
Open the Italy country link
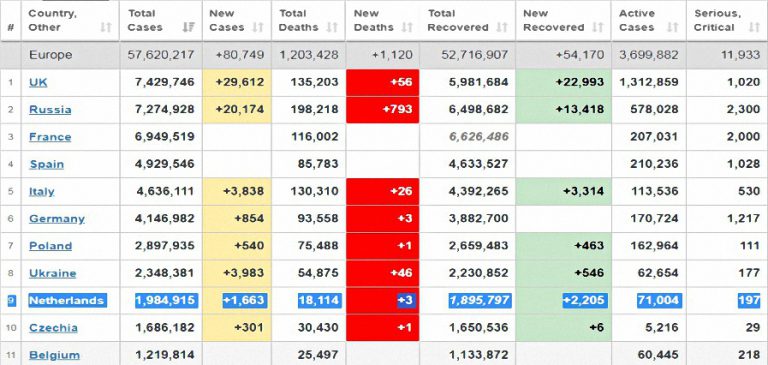[x=42, y=192]
